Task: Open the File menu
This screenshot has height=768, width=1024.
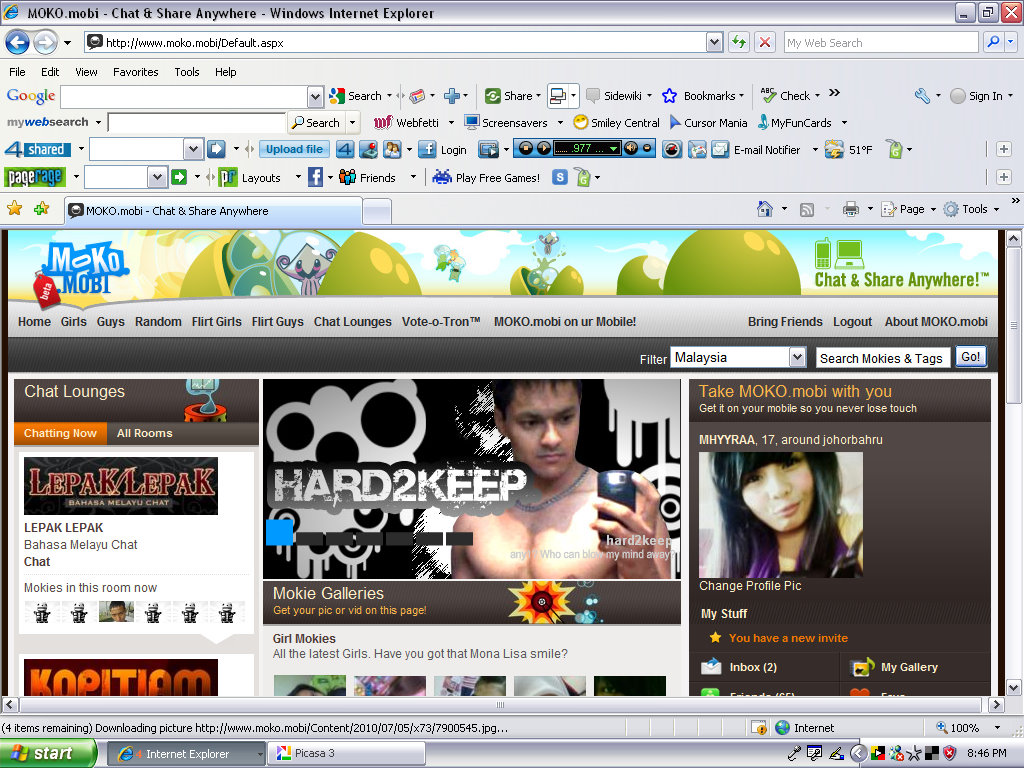Action: [x=18, y=72]
